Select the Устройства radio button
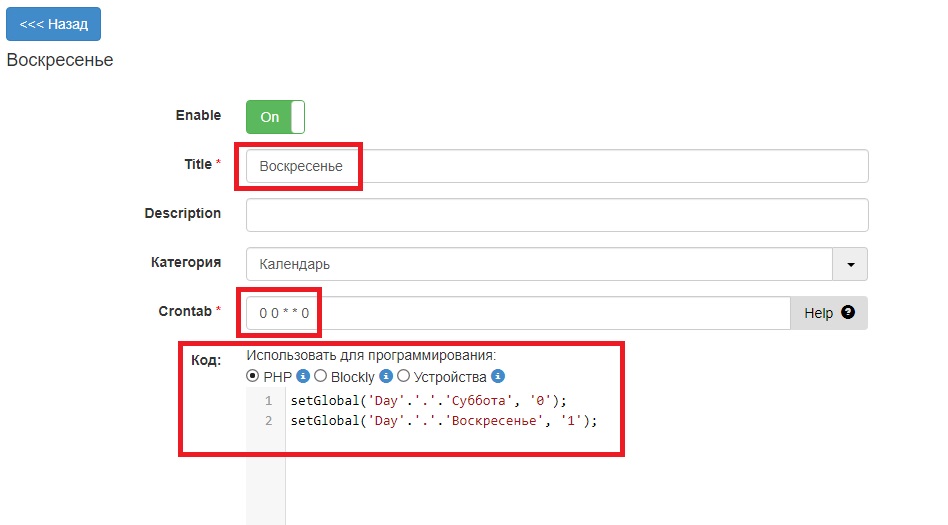Image resolution: width=948 pixels, height=525 pixels. tap(404, 377)
